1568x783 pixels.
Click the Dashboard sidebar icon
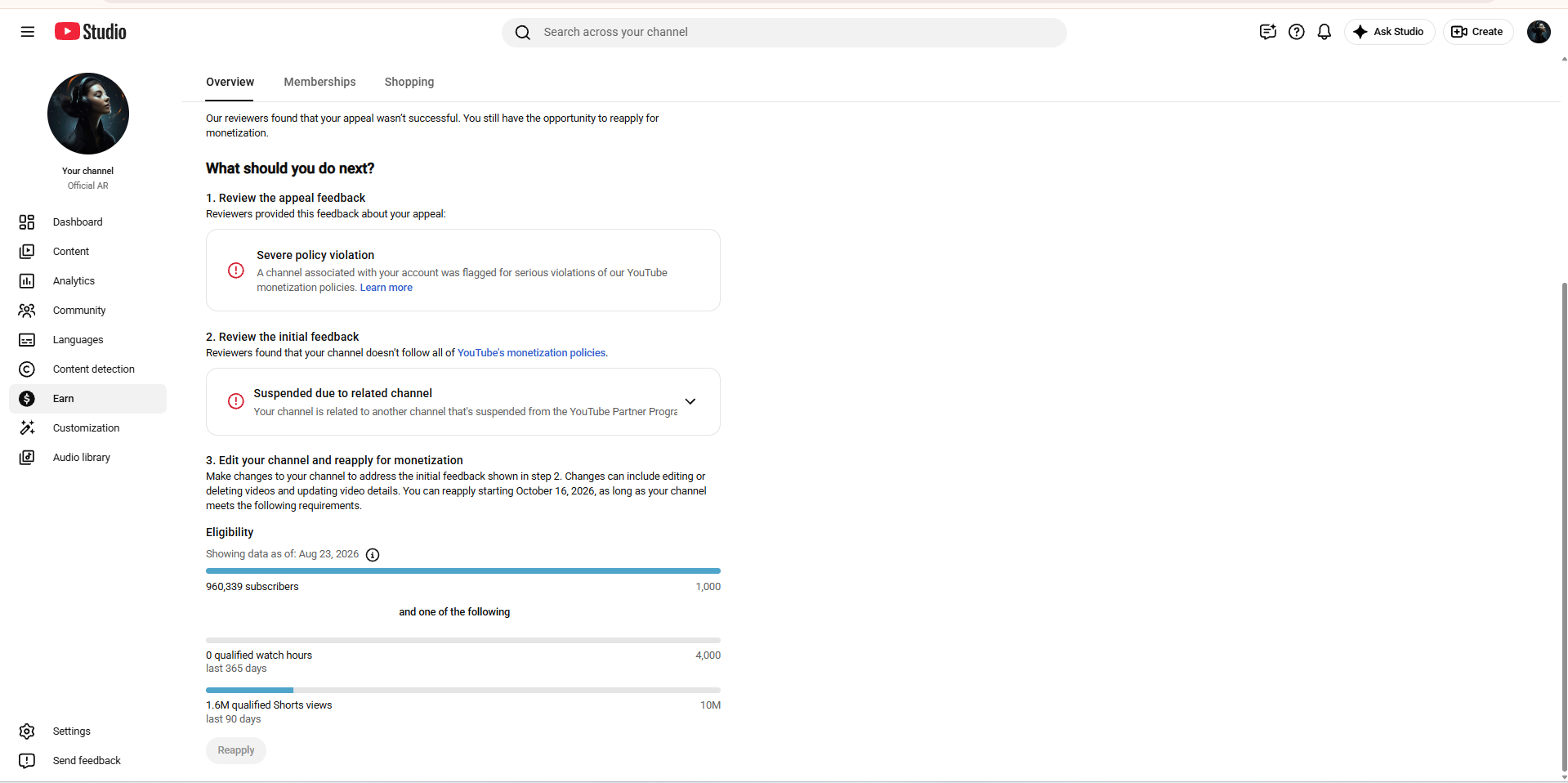click(x=27, y=222)
